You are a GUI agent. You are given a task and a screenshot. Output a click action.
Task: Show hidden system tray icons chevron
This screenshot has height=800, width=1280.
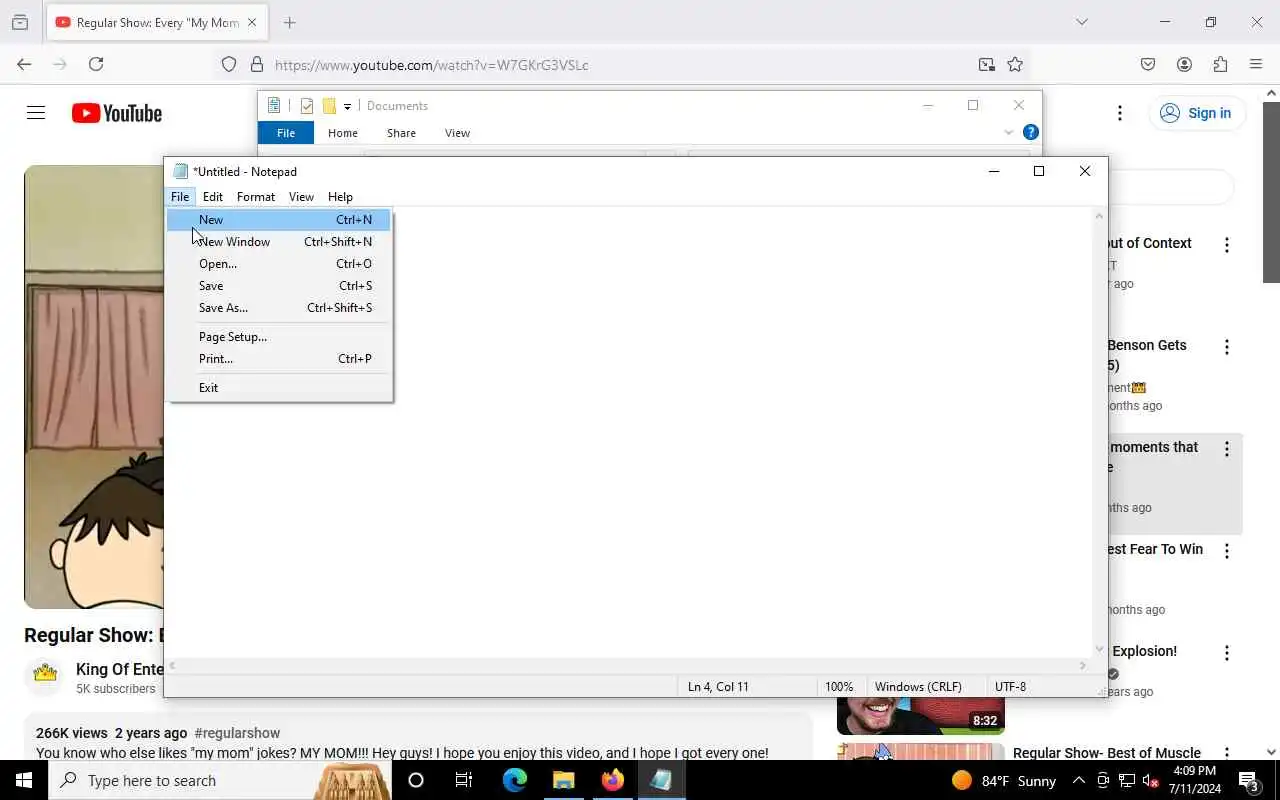pos(1079,780)
